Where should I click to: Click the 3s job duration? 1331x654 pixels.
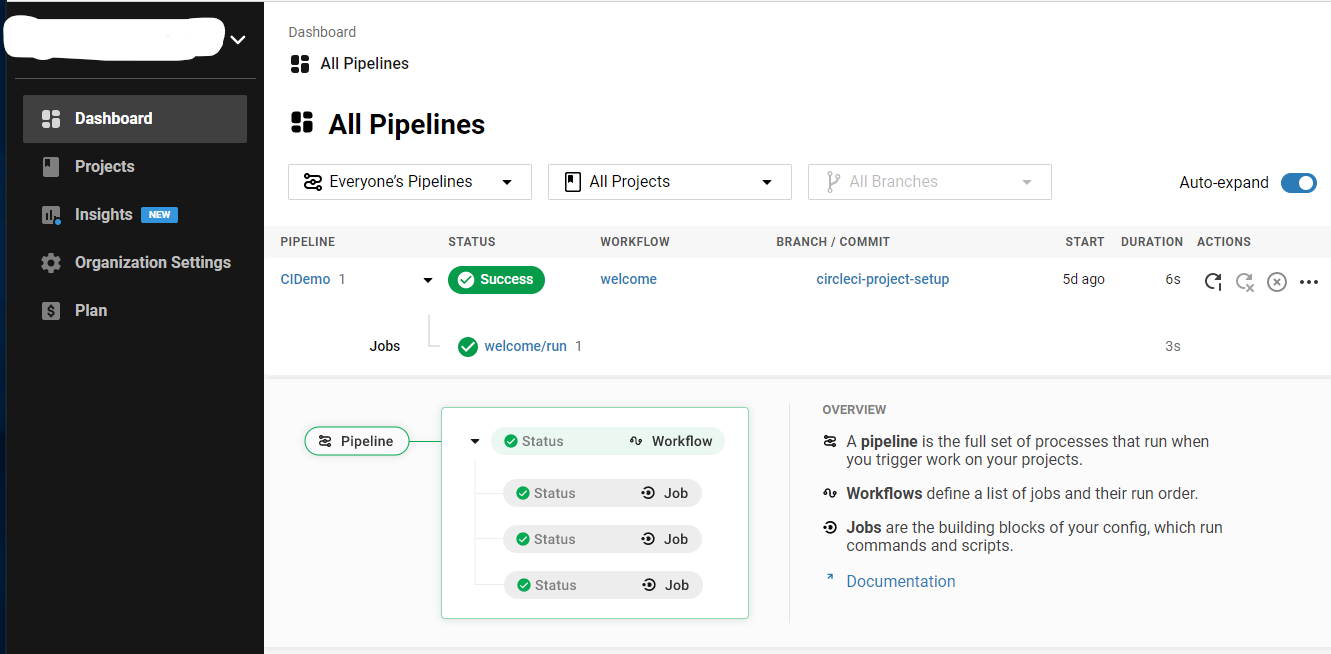coord(1173,346)
